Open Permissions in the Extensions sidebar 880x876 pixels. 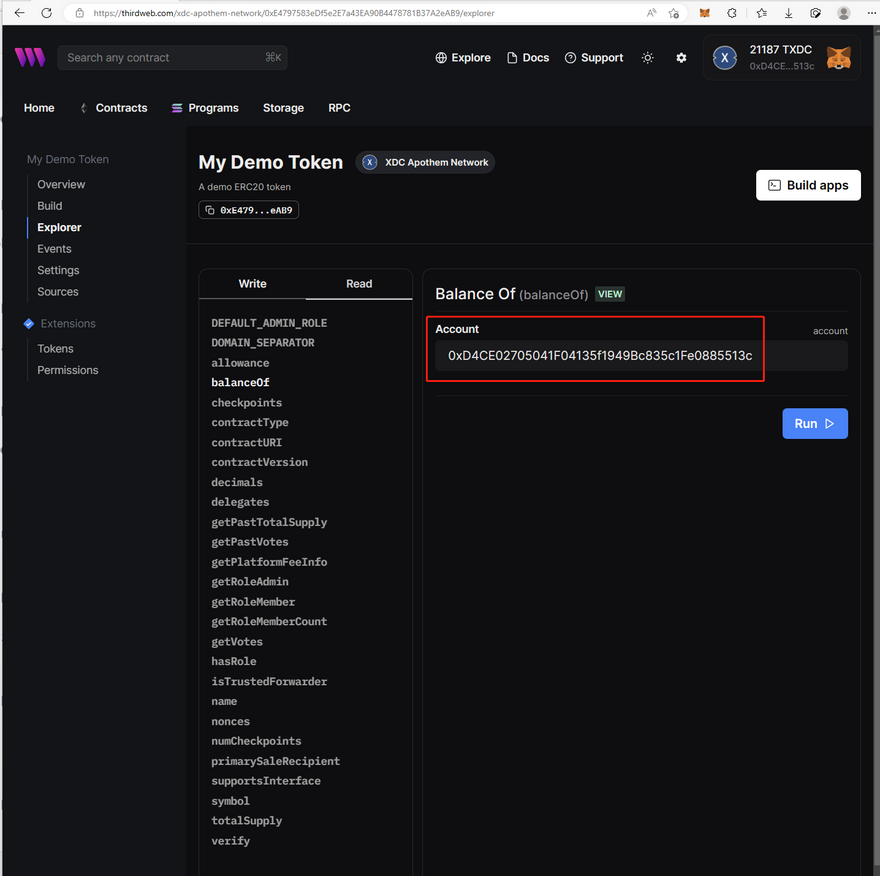68,370
